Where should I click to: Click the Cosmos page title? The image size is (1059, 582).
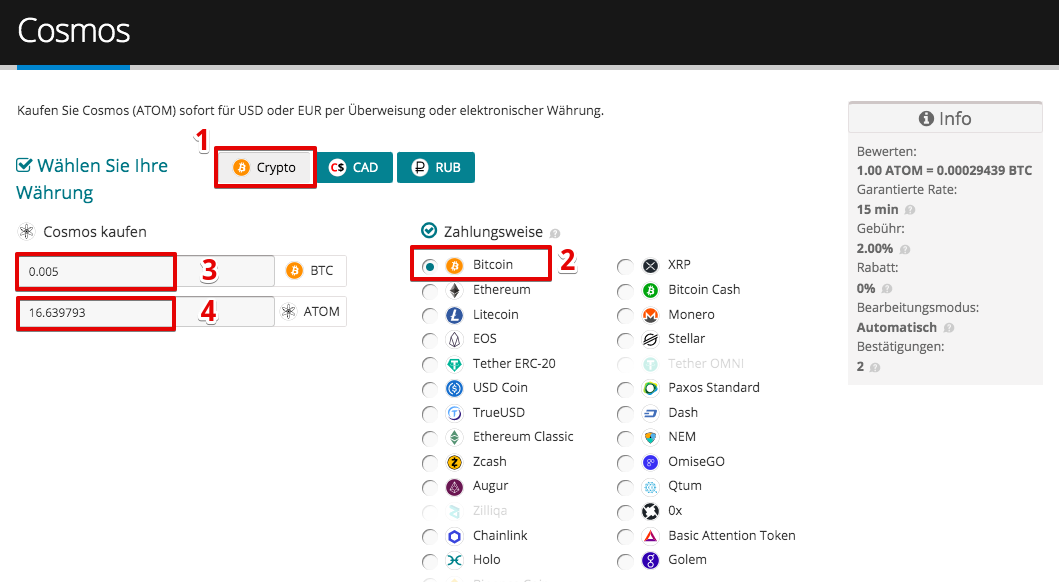pos(74,30)
